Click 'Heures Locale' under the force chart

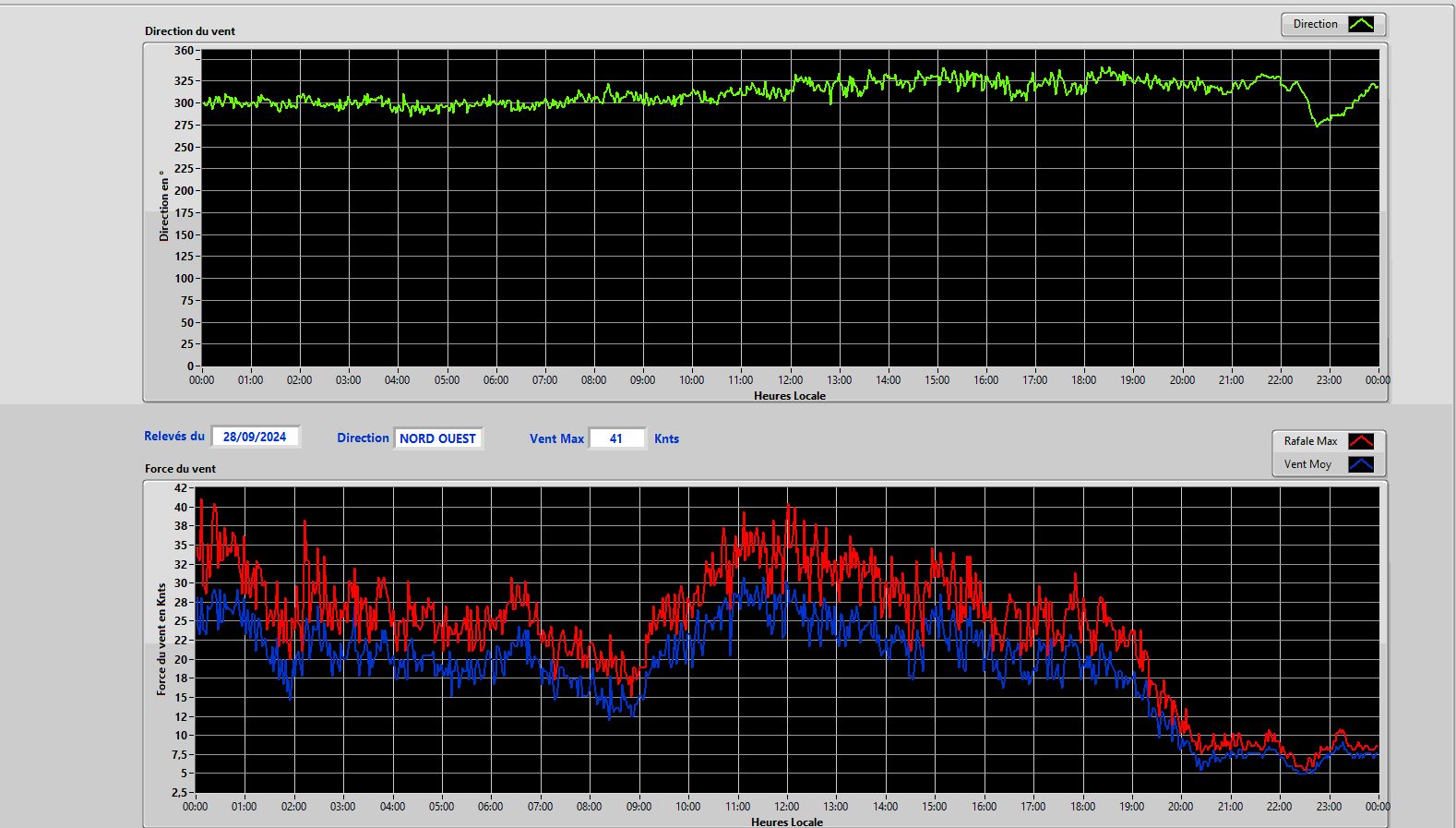[x=787, y=822]
